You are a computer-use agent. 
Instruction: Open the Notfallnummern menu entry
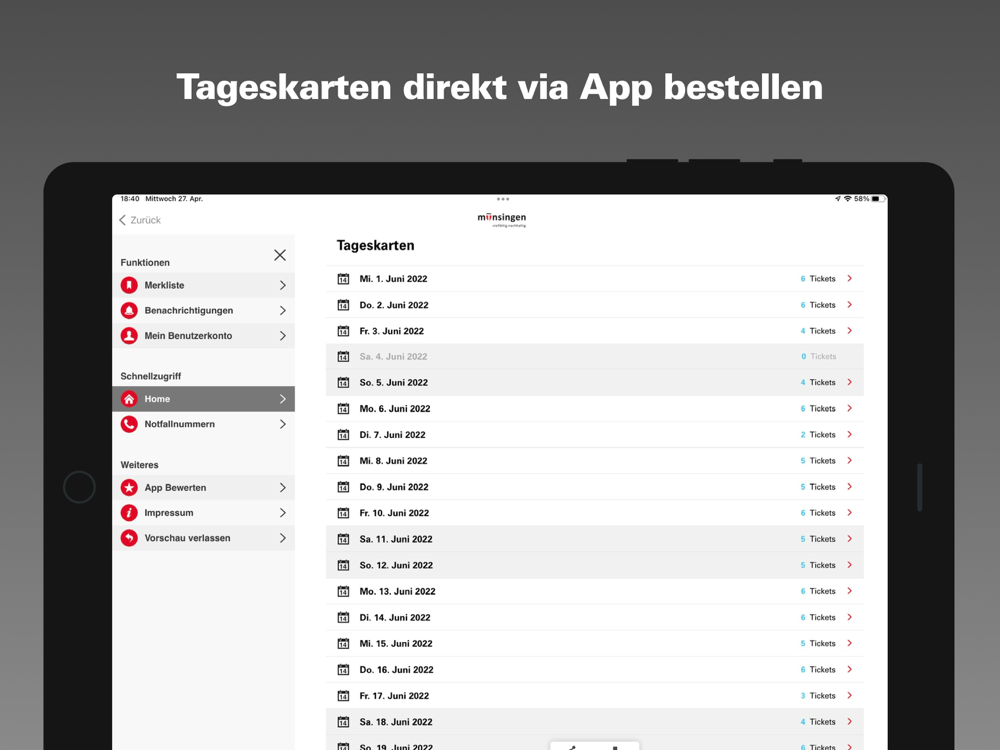point(203,424)
